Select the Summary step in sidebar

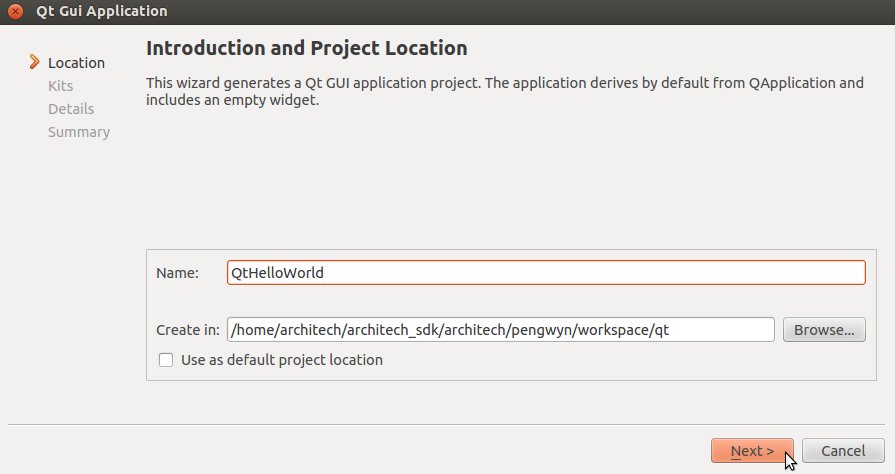(x=79, y=132)
